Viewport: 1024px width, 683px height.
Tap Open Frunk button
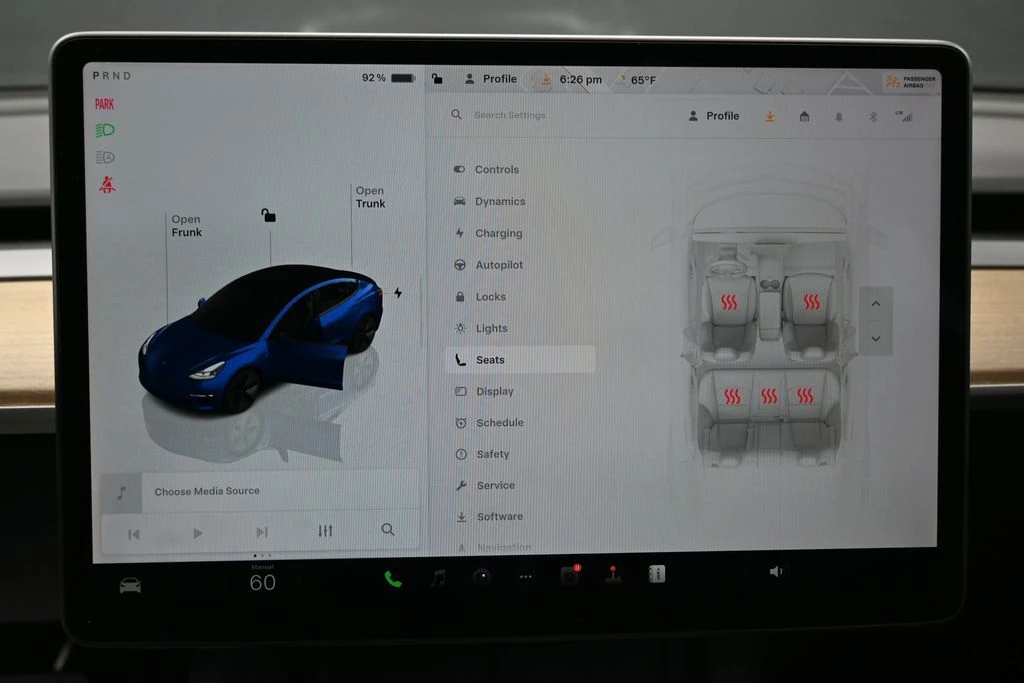tap(186, 226)
